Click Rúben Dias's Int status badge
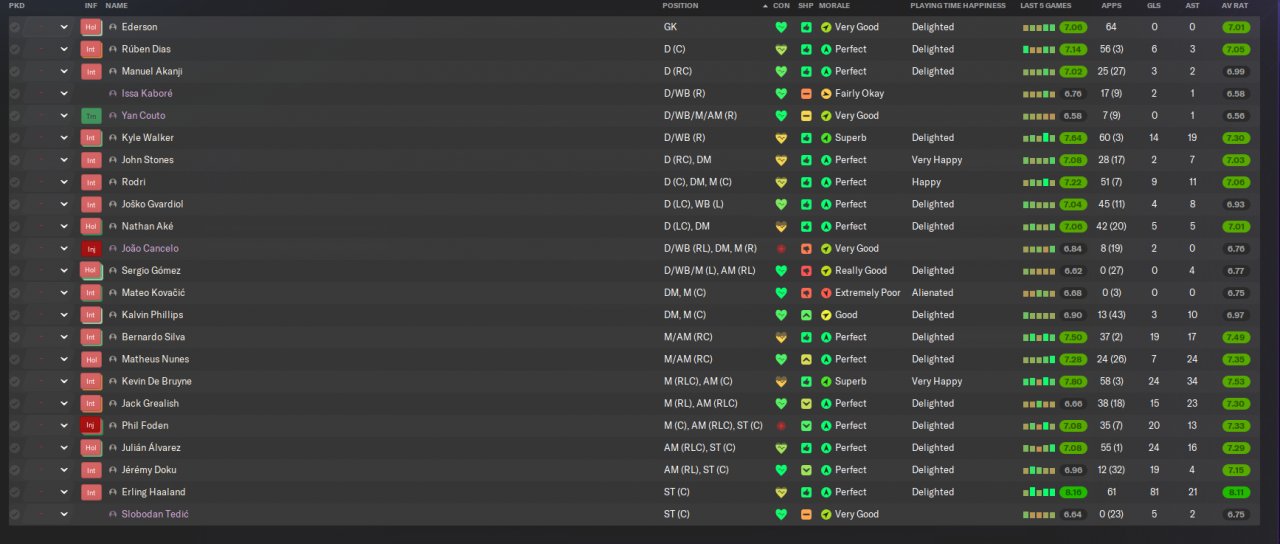 point(91,49)
